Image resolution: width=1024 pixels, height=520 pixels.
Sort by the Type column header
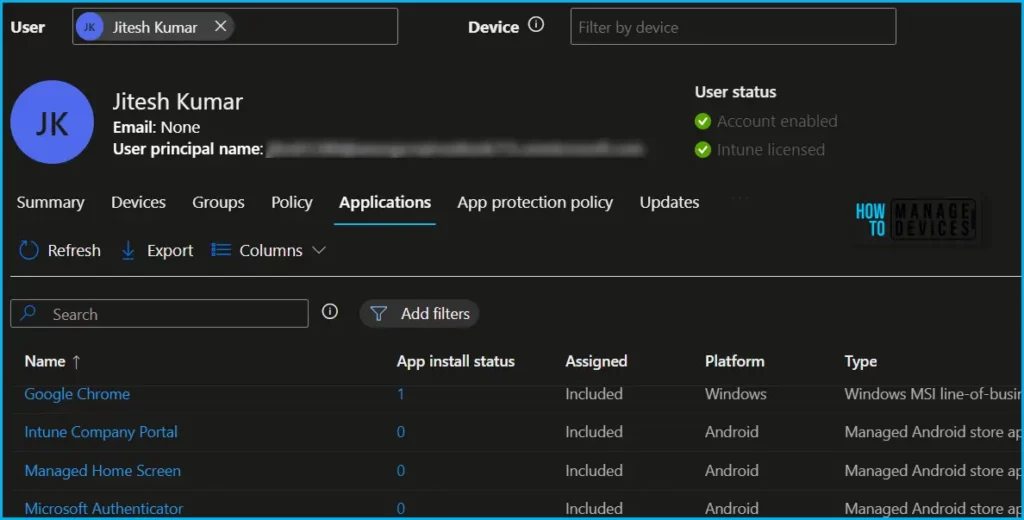coord(861,361)
